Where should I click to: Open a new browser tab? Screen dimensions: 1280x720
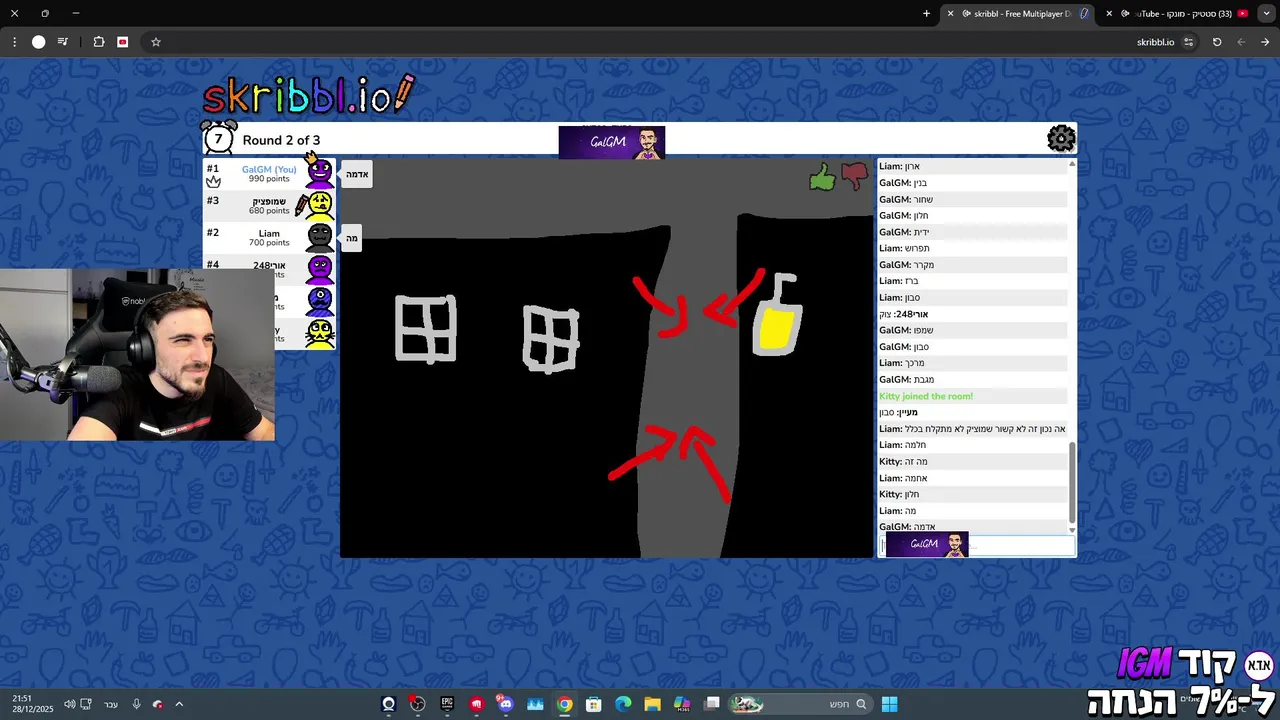click(926, 14)
